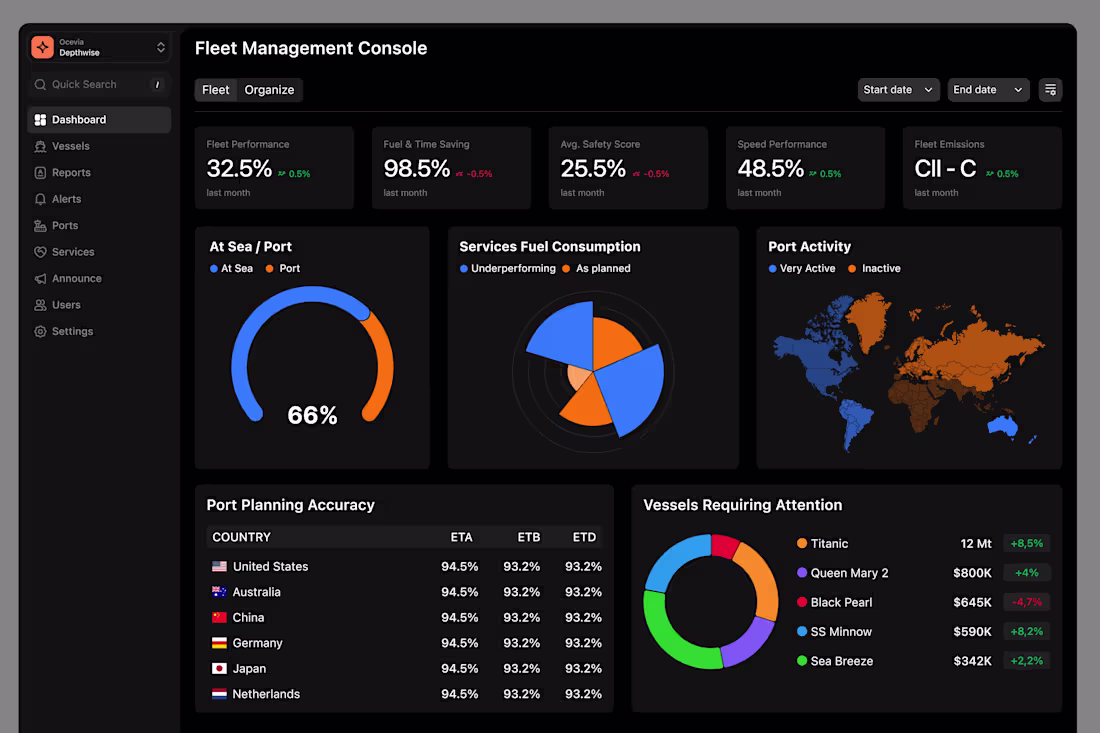1100x733 pixels.
Task: Click the ETB column header
Action: click(529, 537)
